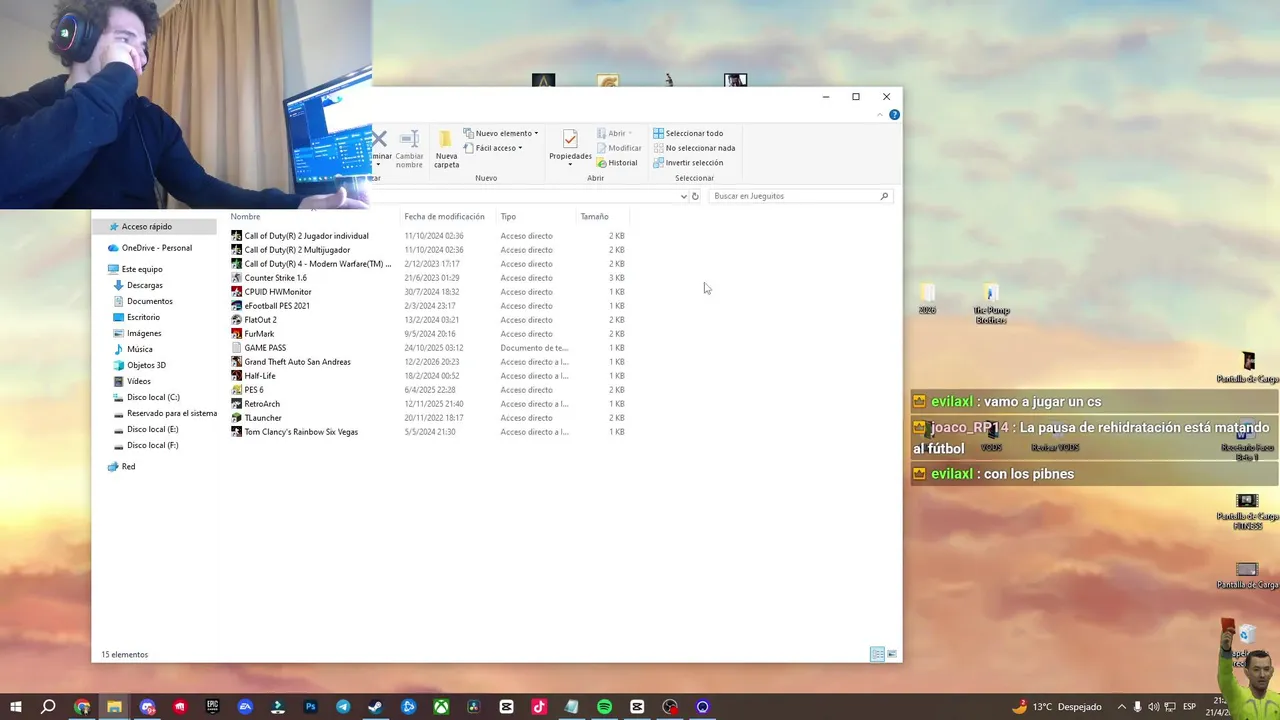Screen dimensions: 1280x720
Task: Open the address bar history dropdown
Action: (684, 196)
